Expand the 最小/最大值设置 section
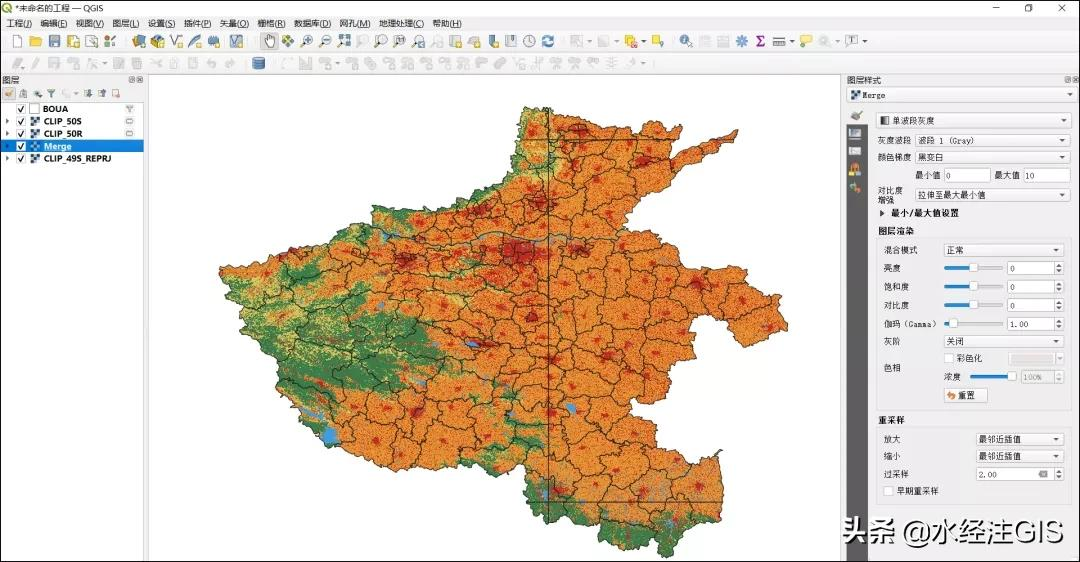 pos(883,213)
